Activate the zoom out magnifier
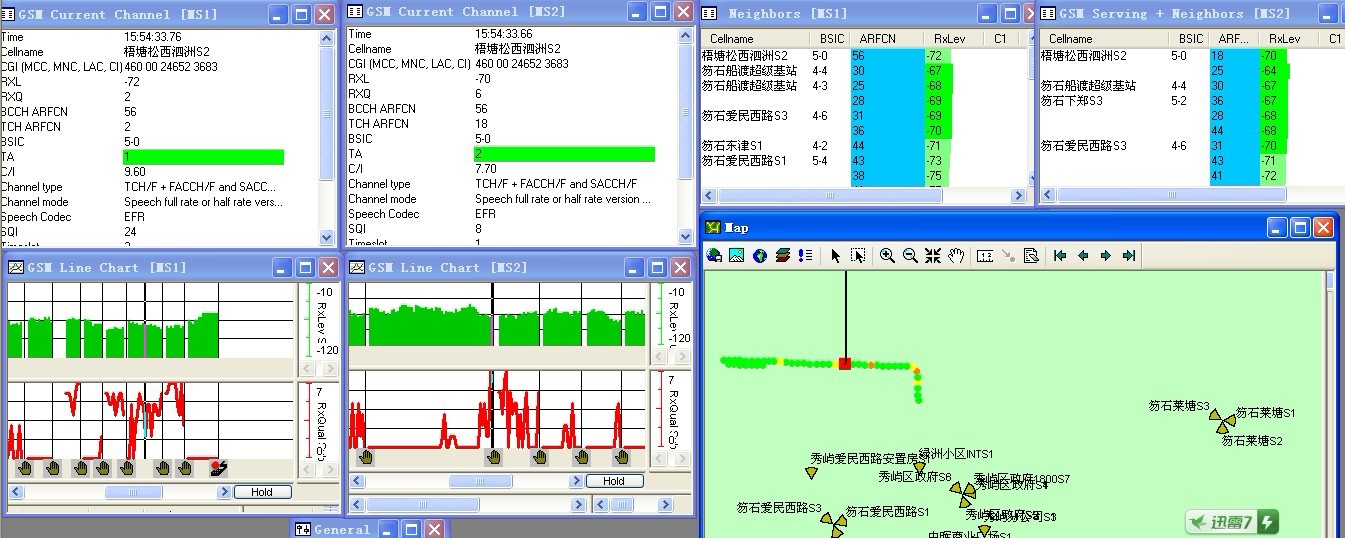1345x538 pixels. (910, 256)
